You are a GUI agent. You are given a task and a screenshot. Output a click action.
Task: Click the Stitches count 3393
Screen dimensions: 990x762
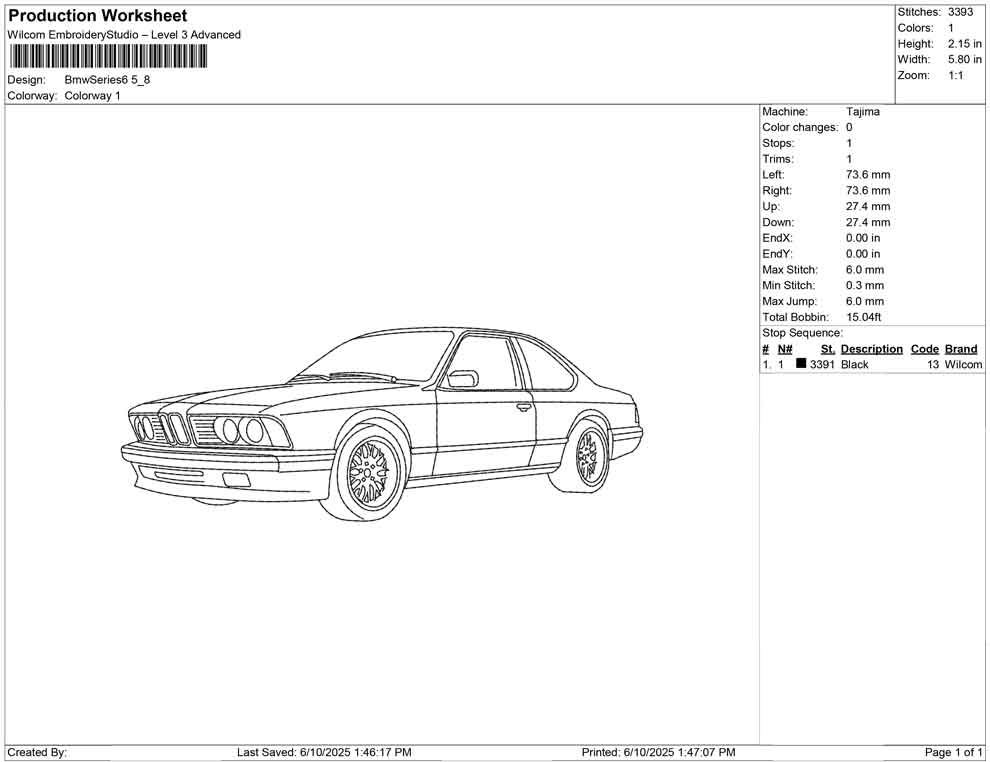[x=960, y=12]
